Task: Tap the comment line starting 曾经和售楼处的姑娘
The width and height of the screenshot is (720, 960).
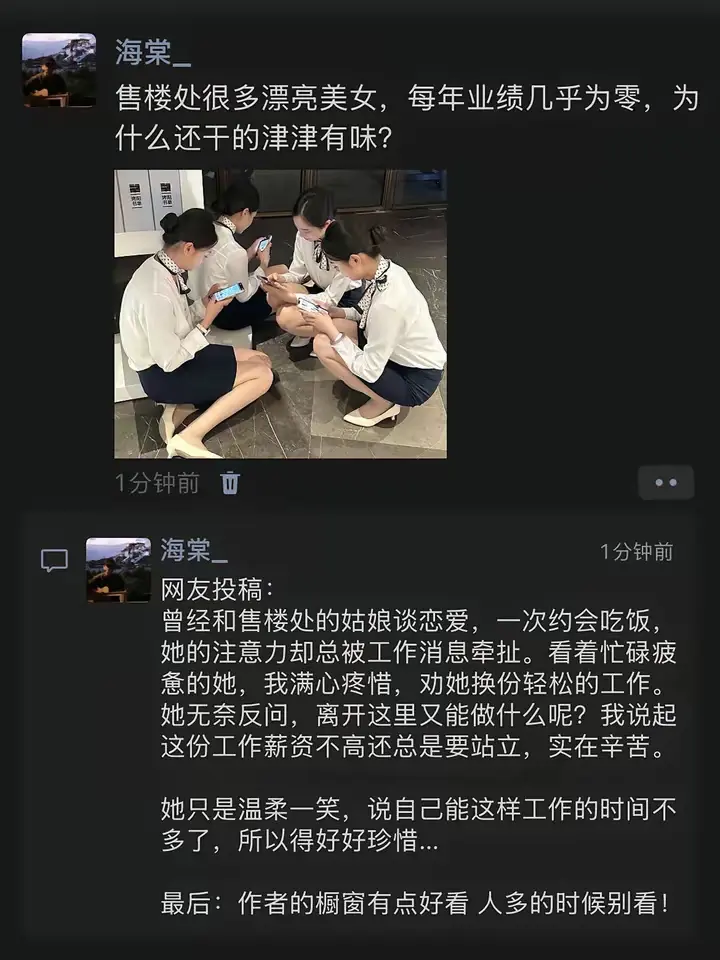Action: tap(412, 621)
